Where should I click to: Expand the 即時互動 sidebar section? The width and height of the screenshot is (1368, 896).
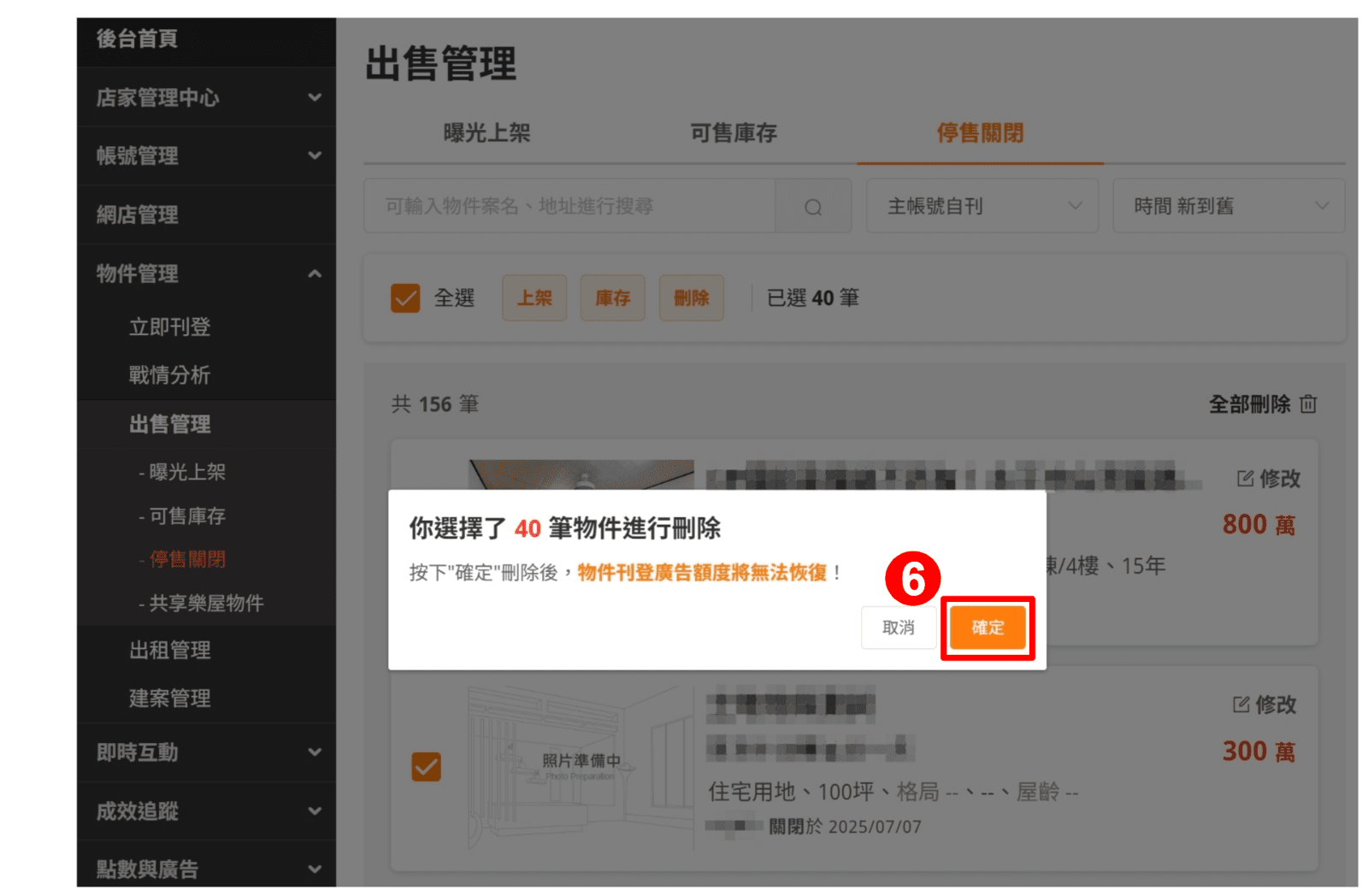[x=315, y=752]
